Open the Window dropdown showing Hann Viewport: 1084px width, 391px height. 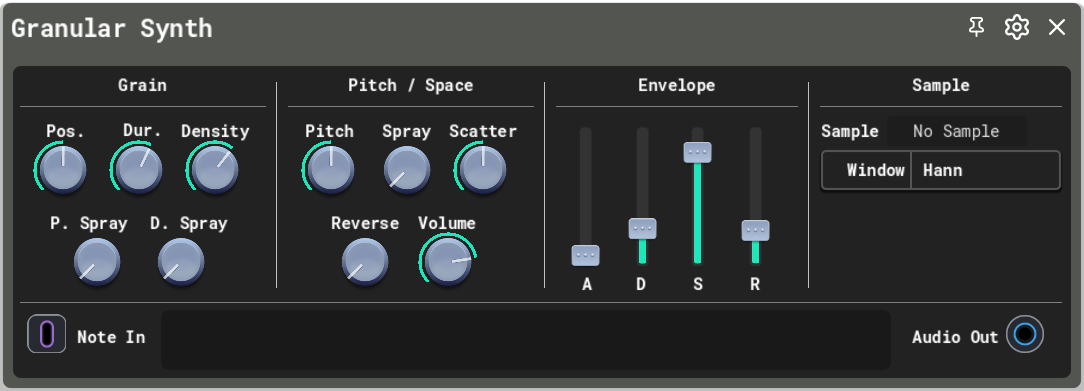[x=941, y=170]
